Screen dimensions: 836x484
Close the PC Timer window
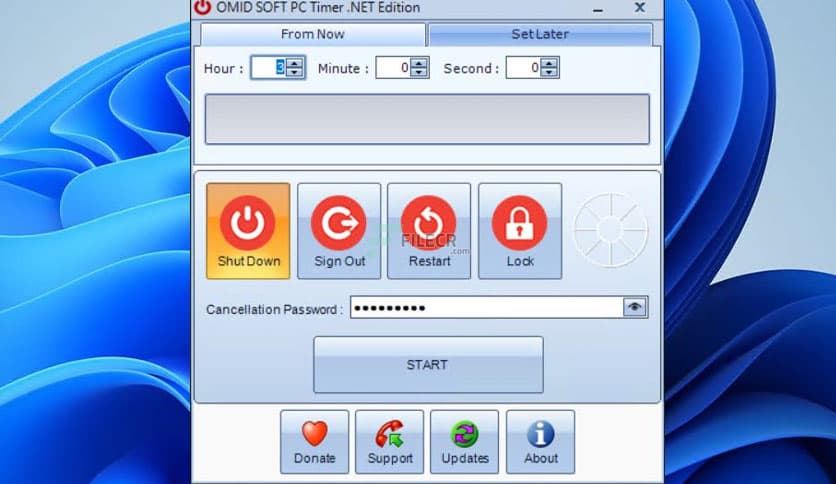[x=640, y=7]
